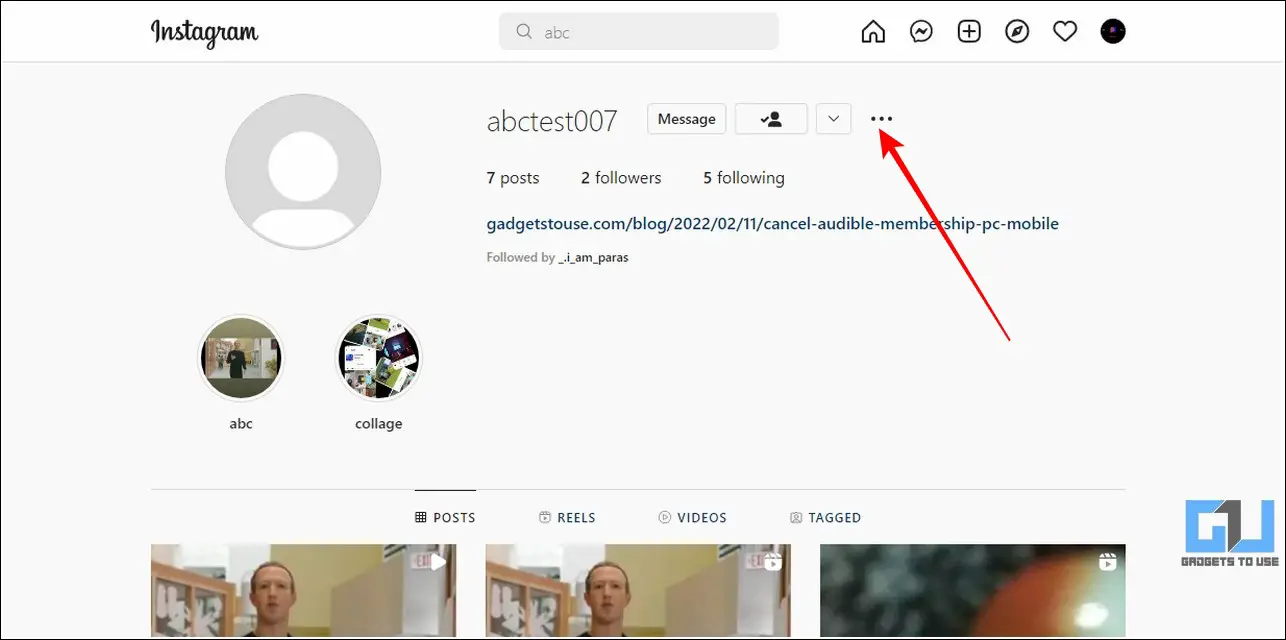This screenshot has width=1286, height=640.
Task: Click the collage highlight label
Action: [379, 424]
